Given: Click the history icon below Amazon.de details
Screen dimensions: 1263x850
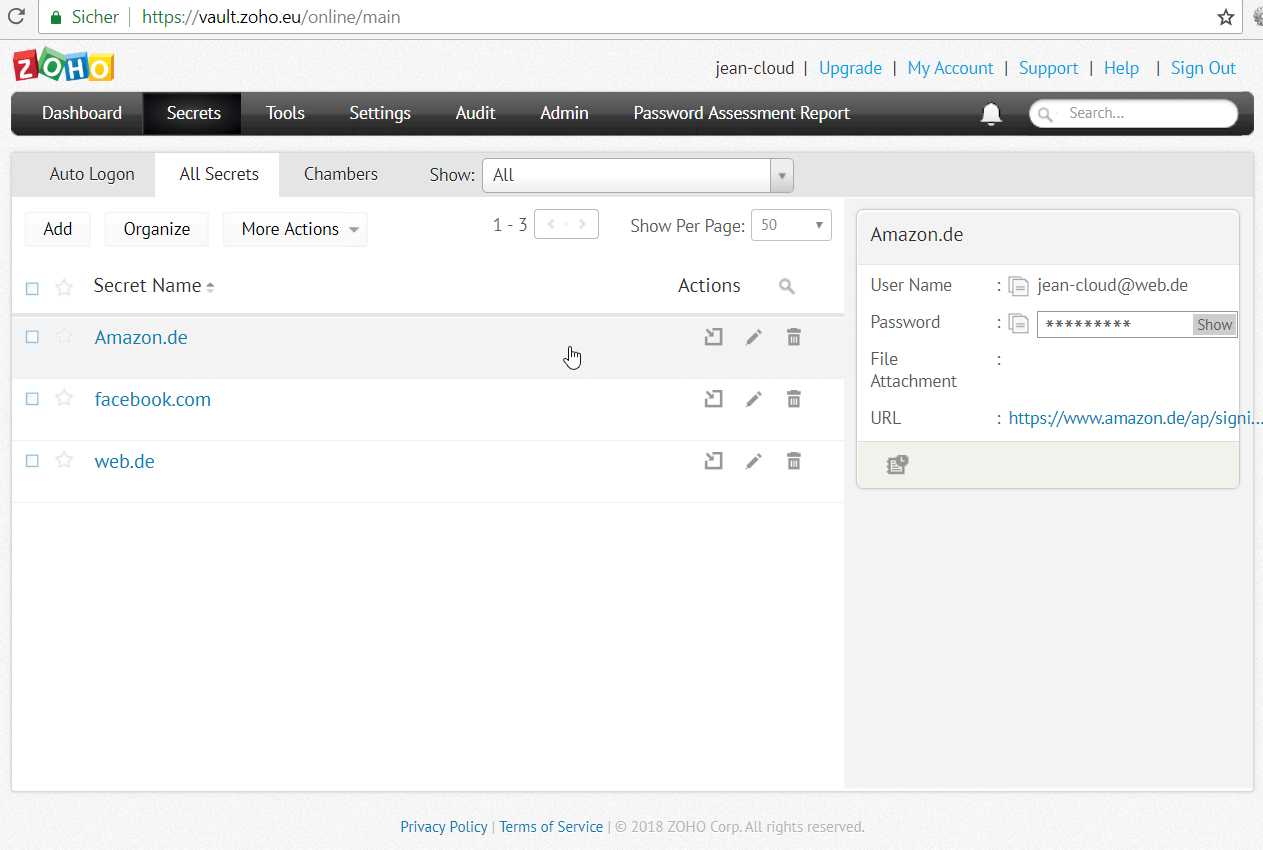Looking at the screenshot, I should pos(897,464).
